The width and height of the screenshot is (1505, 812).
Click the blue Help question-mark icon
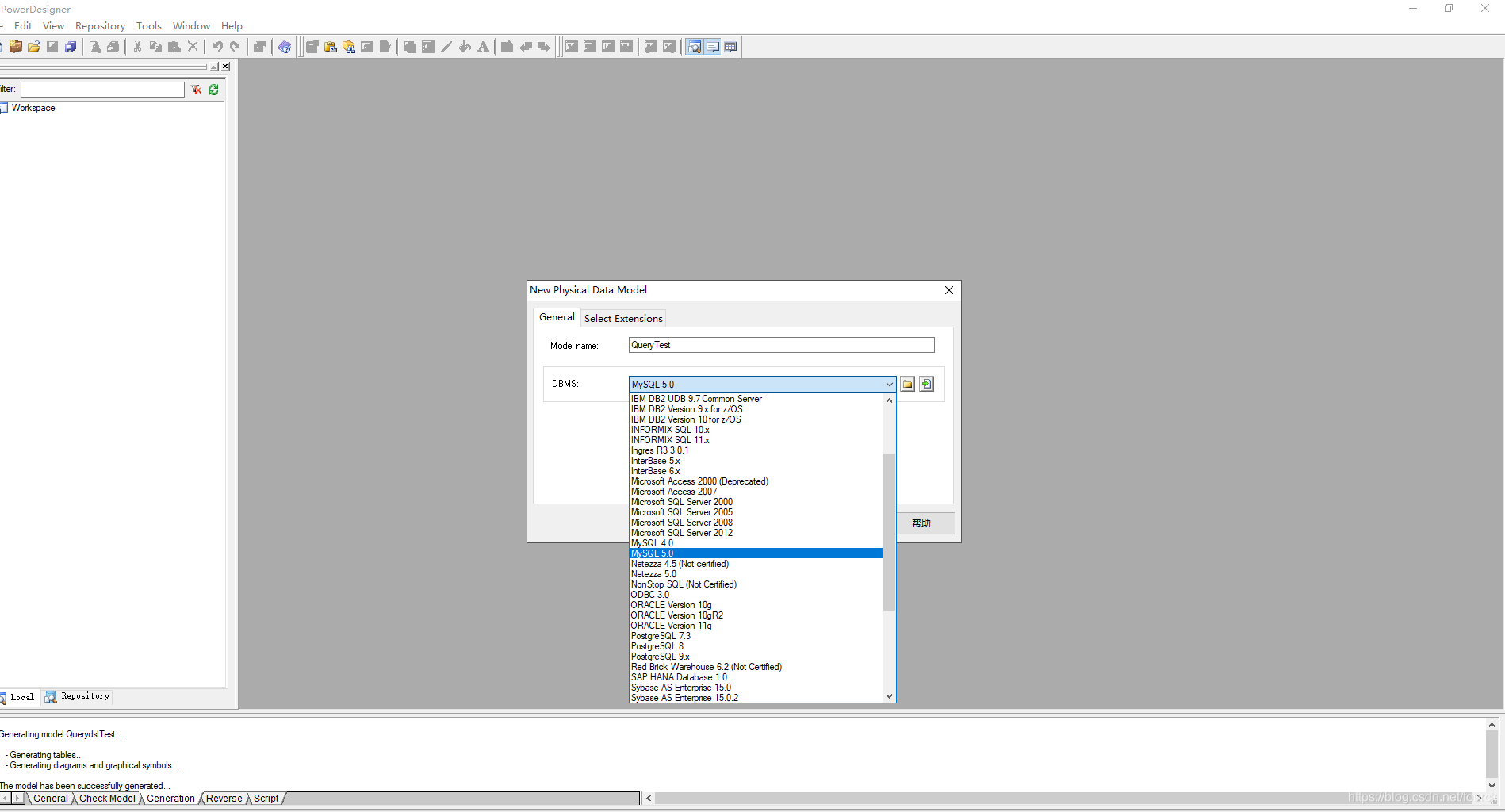285,47
